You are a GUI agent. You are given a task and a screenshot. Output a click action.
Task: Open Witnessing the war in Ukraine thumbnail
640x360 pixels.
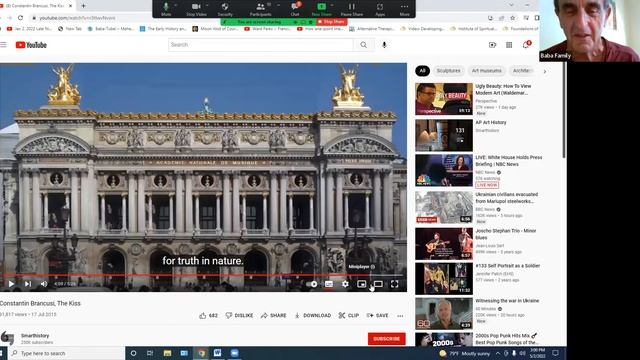444,313
